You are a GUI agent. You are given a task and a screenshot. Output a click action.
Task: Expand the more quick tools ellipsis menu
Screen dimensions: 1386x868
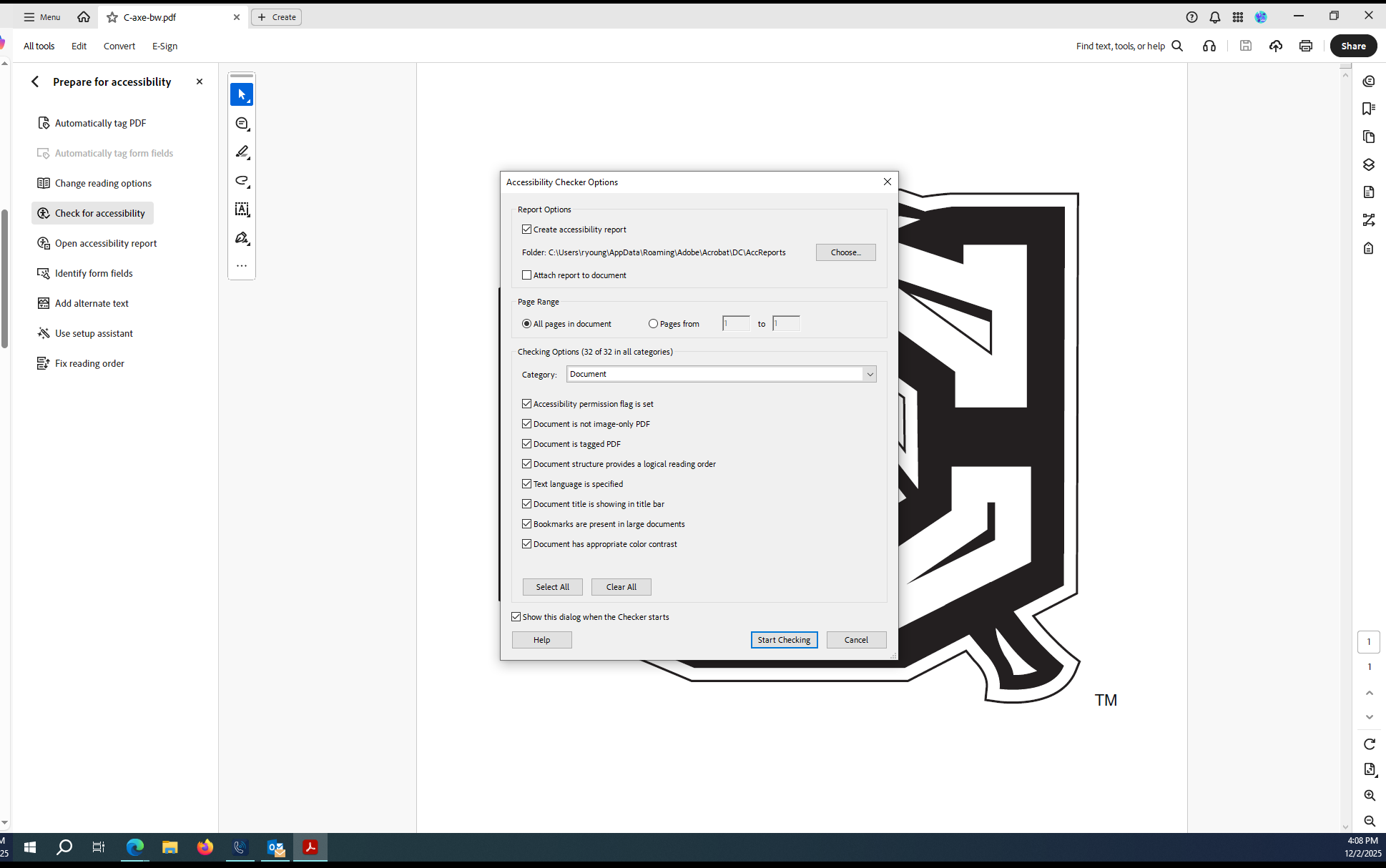(242, 265)
